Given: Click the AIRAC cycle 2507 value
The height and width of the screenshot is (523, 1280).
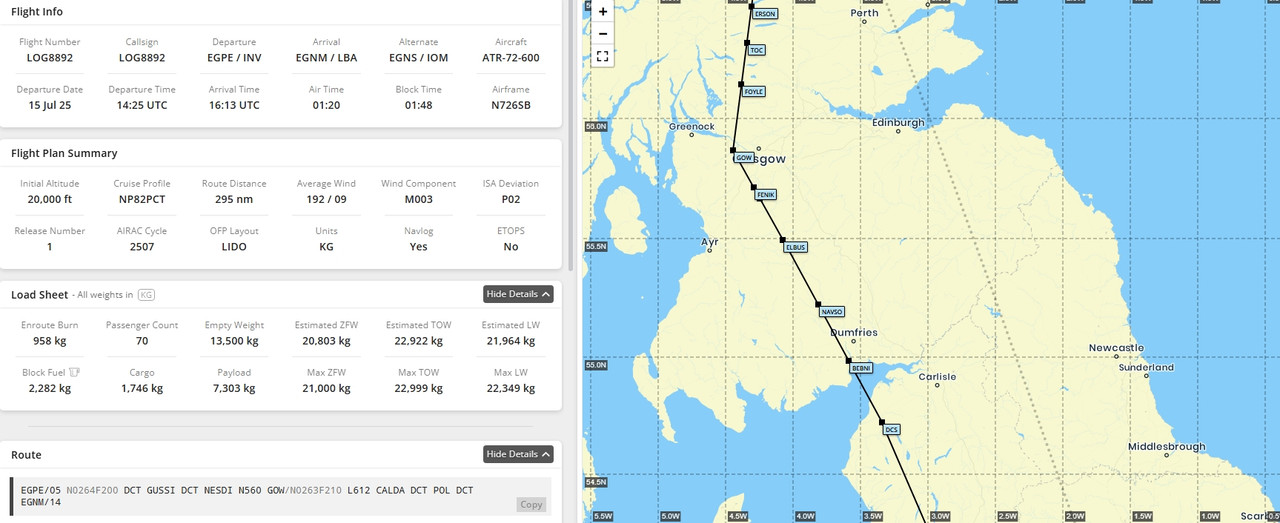Looking at the screenshot, I should 142,246.
